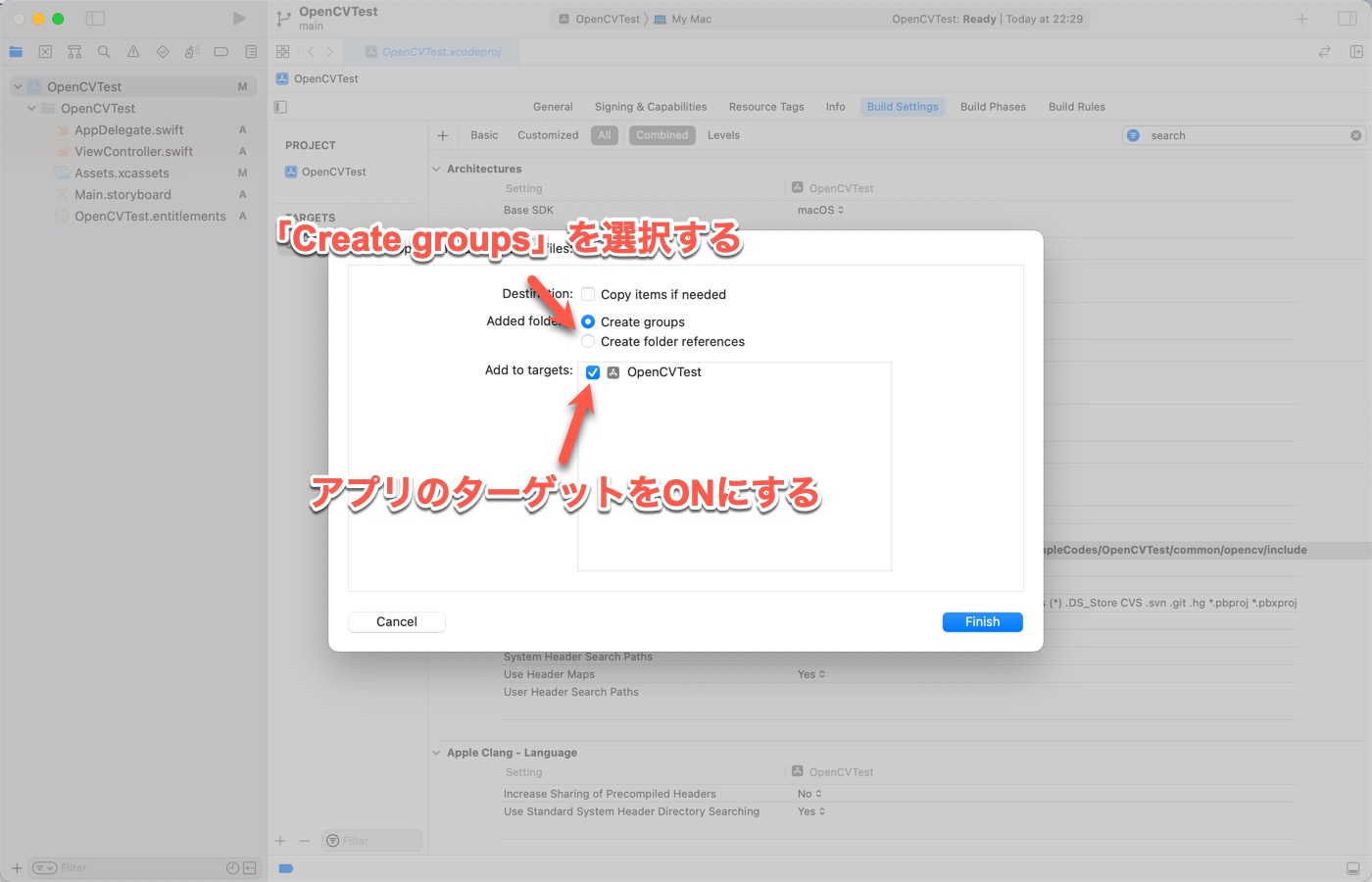Switch to the All settings filter

pyautogui.click(x=605, y=135)
